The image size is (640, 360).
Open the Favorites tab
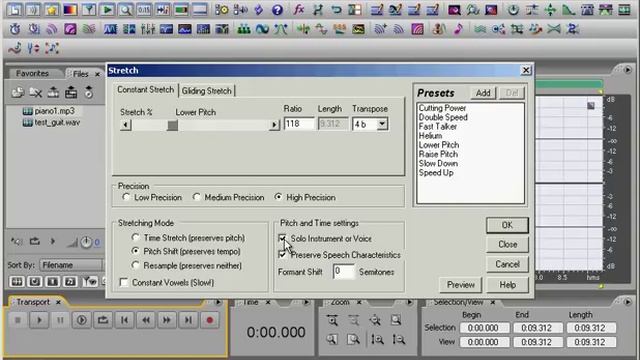pos(32,73)
